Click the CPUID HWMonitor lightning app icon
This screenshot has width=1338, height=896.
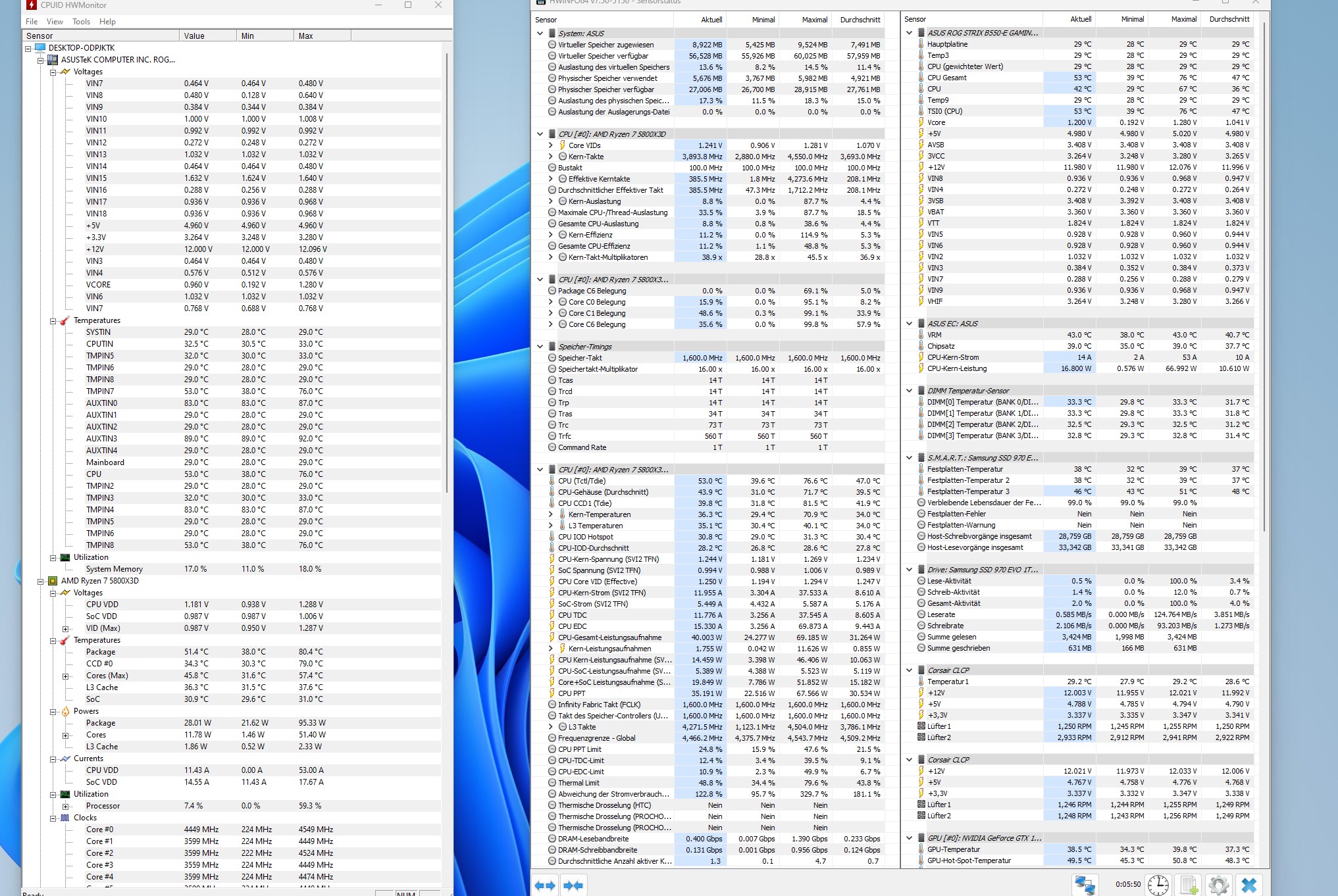tap(31, 5)
